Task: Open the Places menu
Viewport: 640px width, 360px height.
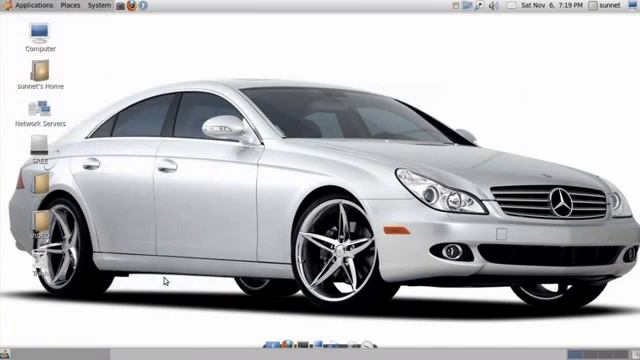Action: [70, 5]
